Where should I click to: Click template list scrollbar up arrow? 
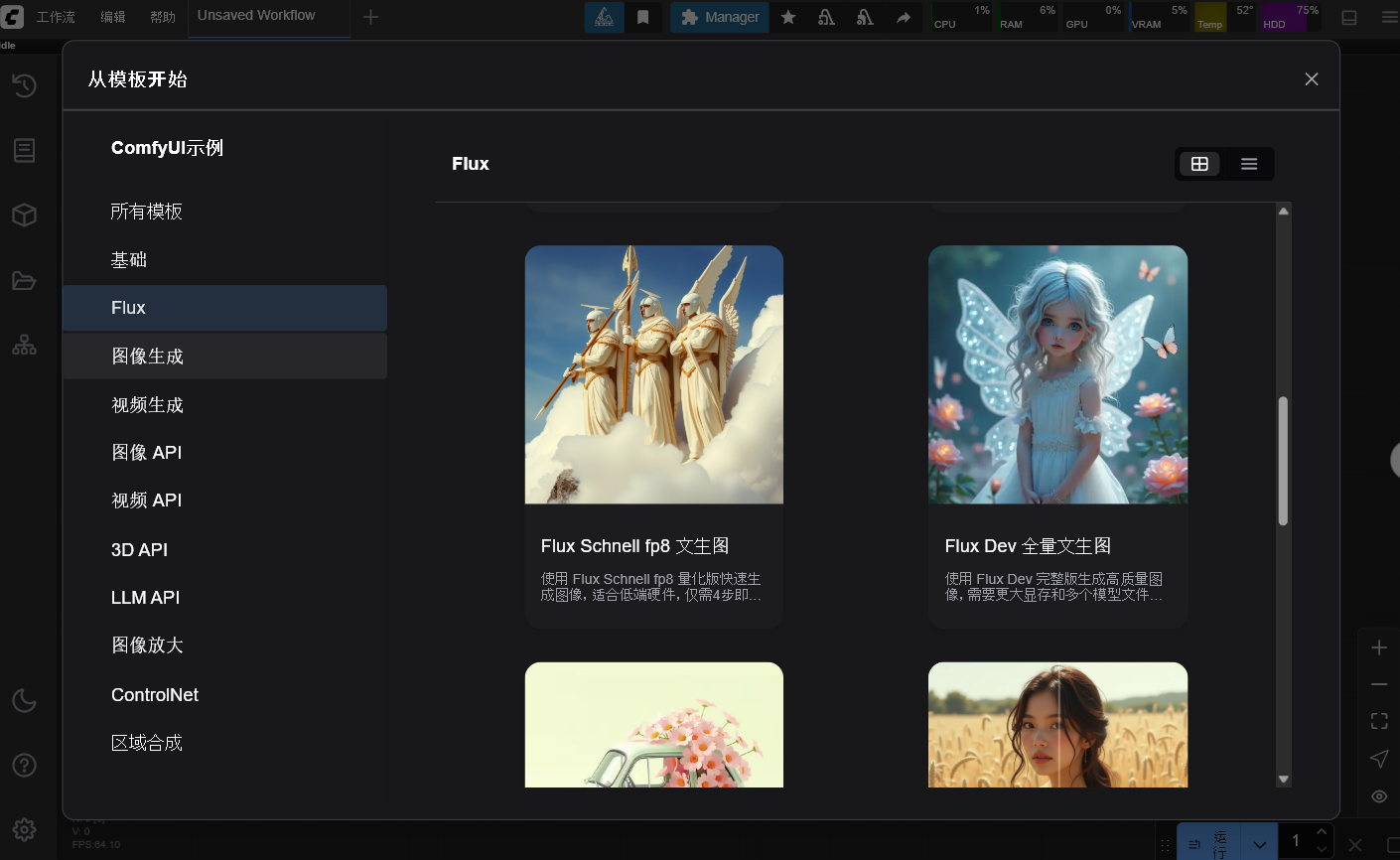pyautogui.click(x=1283, y=211)
